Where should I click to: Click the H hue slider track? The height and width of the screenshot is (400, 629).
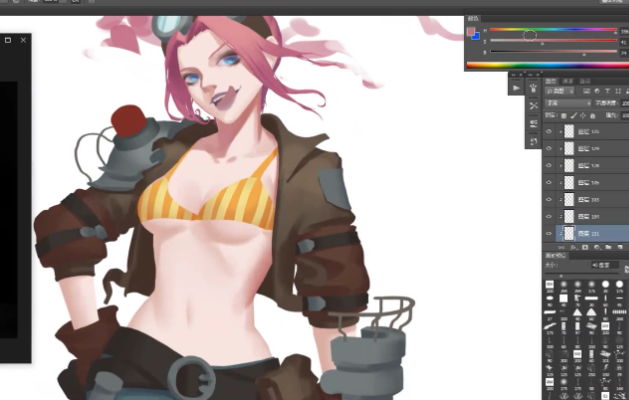click(x=553, y=29)
